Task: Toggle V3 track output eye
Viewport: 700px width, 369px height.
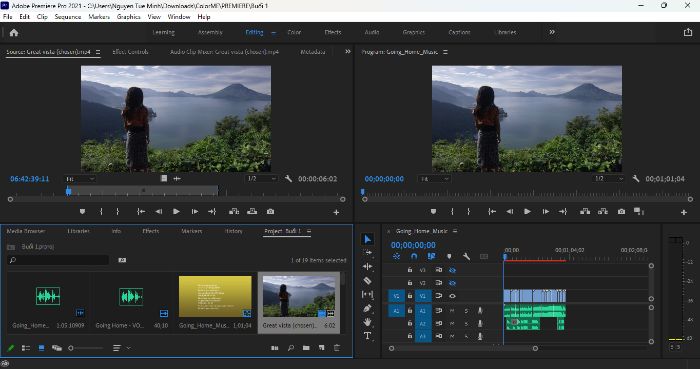Action: pos(452,270)
